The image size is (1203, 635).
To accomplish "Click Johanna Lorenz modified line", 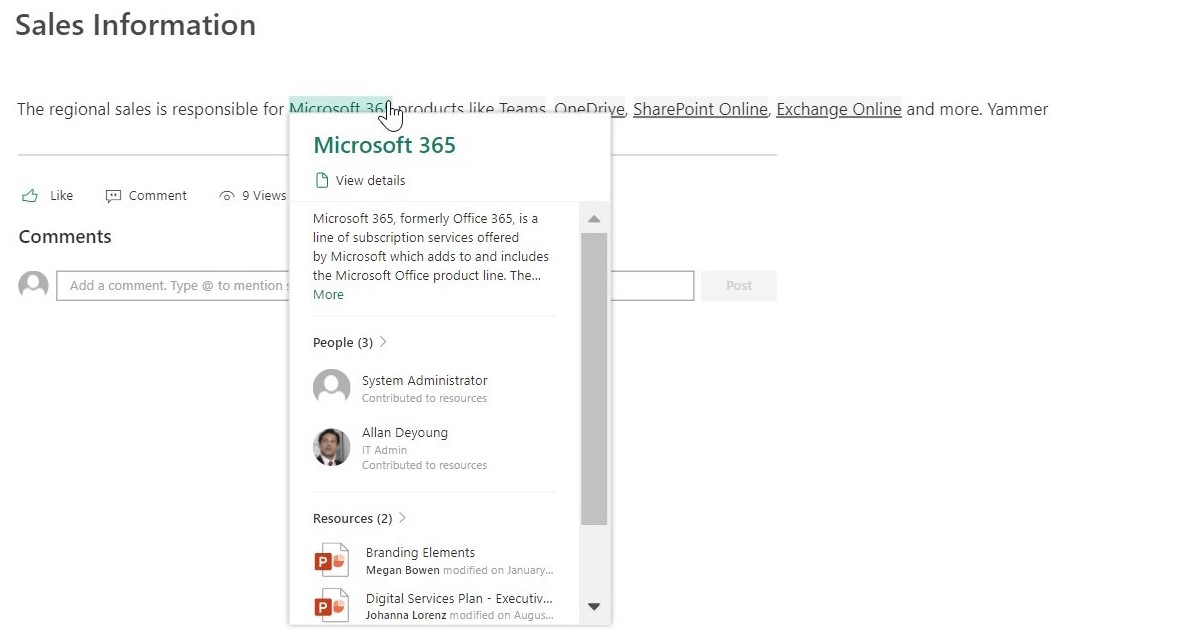I will pos(459,615).
